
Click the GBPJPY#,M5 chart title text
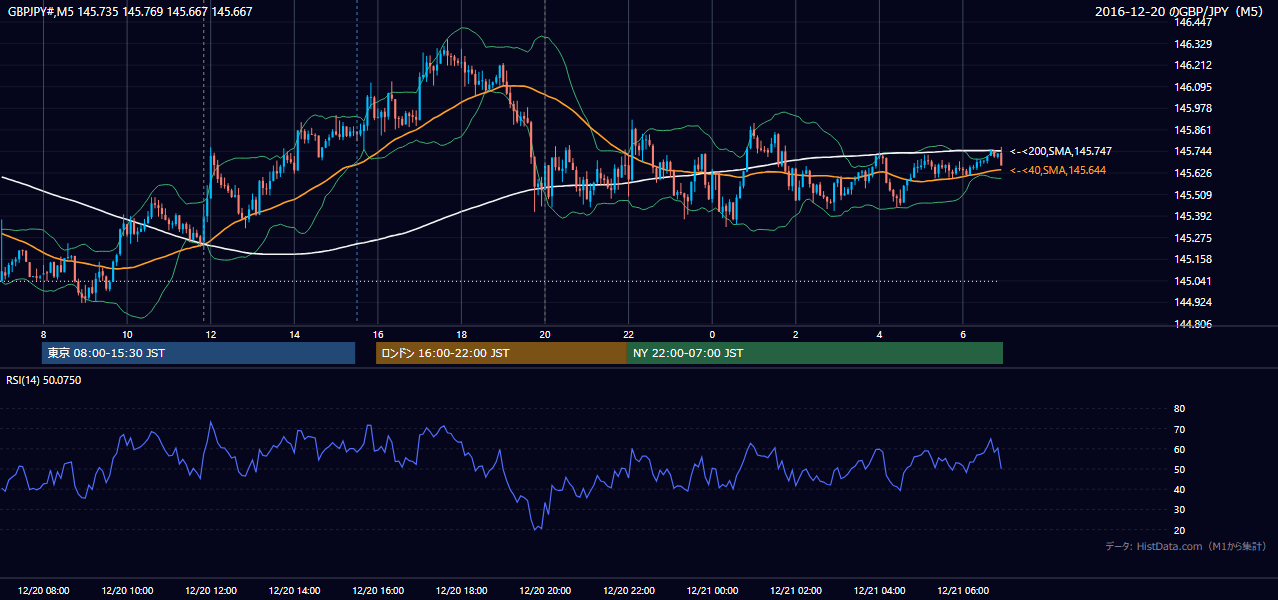click(128, 12)
